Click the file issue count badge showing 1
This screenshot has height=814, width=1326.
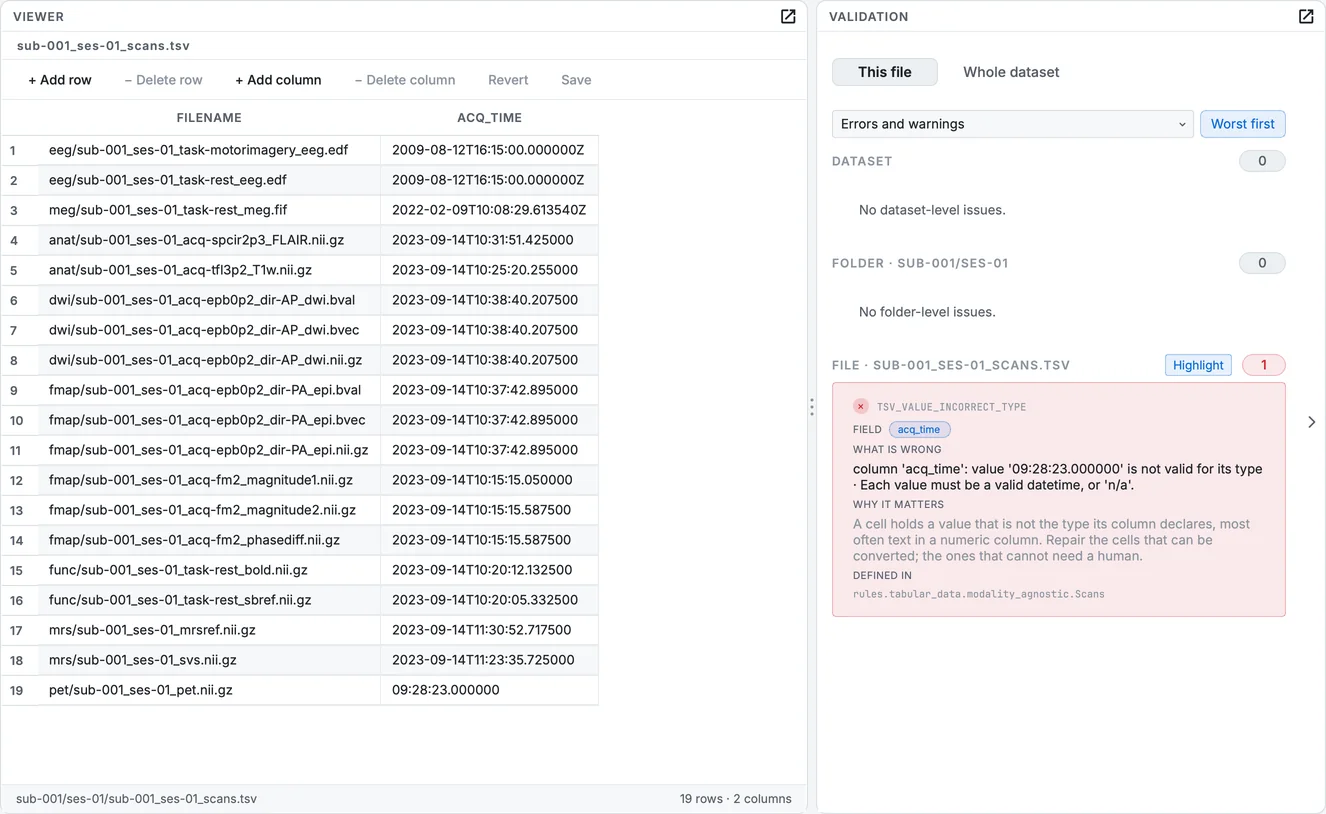pyautogui.click(x=1263, y=365)
